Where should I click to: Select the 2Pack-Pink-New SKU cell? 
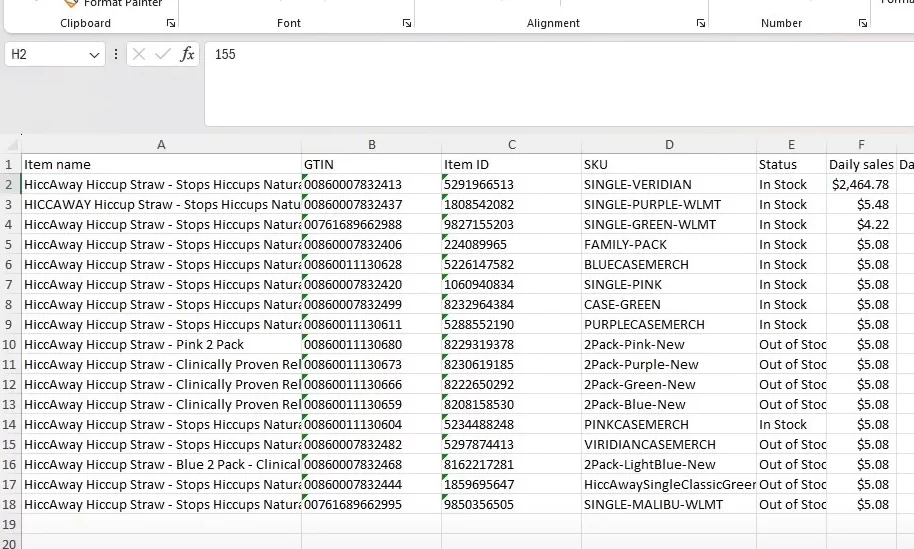click(x=669, y=344)
